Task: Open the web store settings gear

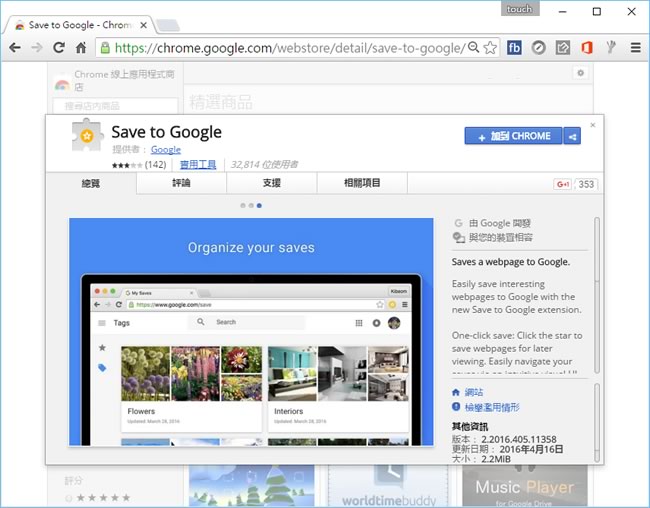Action: pos(580,73)
